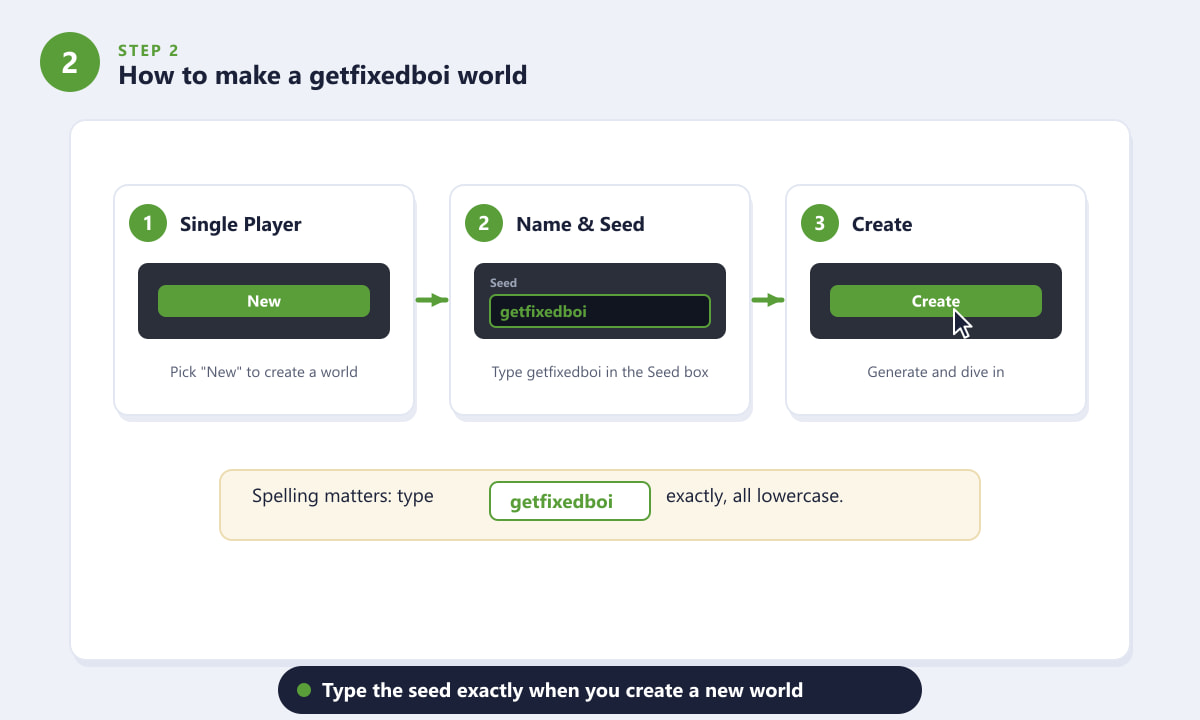Viewport: 1200px width, 720px height.
Task: Click the green arrow between Single Player and Name & Seed
Action: coord(432,300)
